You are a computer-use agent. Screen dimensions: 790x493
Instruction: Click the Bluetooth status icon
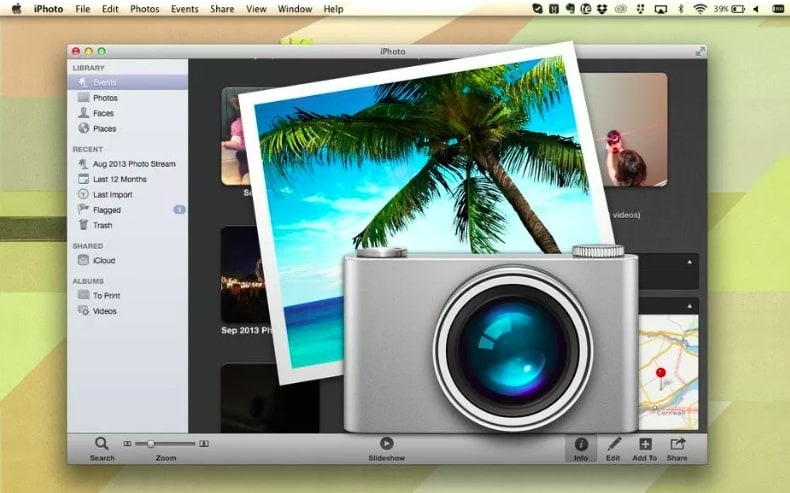coord(680,9)
